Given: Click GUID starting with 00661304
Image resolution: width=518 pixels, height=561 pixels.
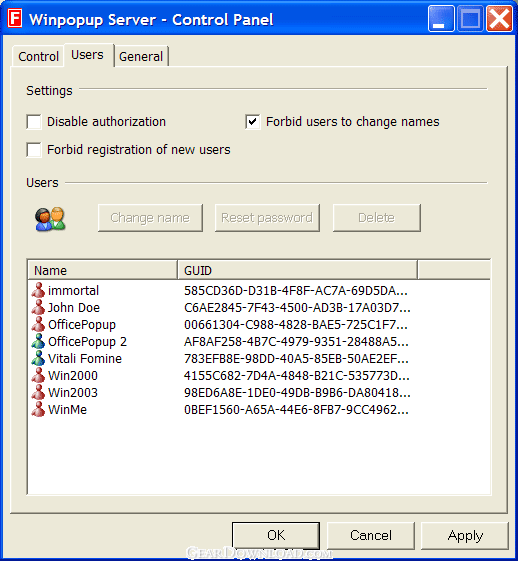Looking at the screenshot, I should [x=296, y=325].
